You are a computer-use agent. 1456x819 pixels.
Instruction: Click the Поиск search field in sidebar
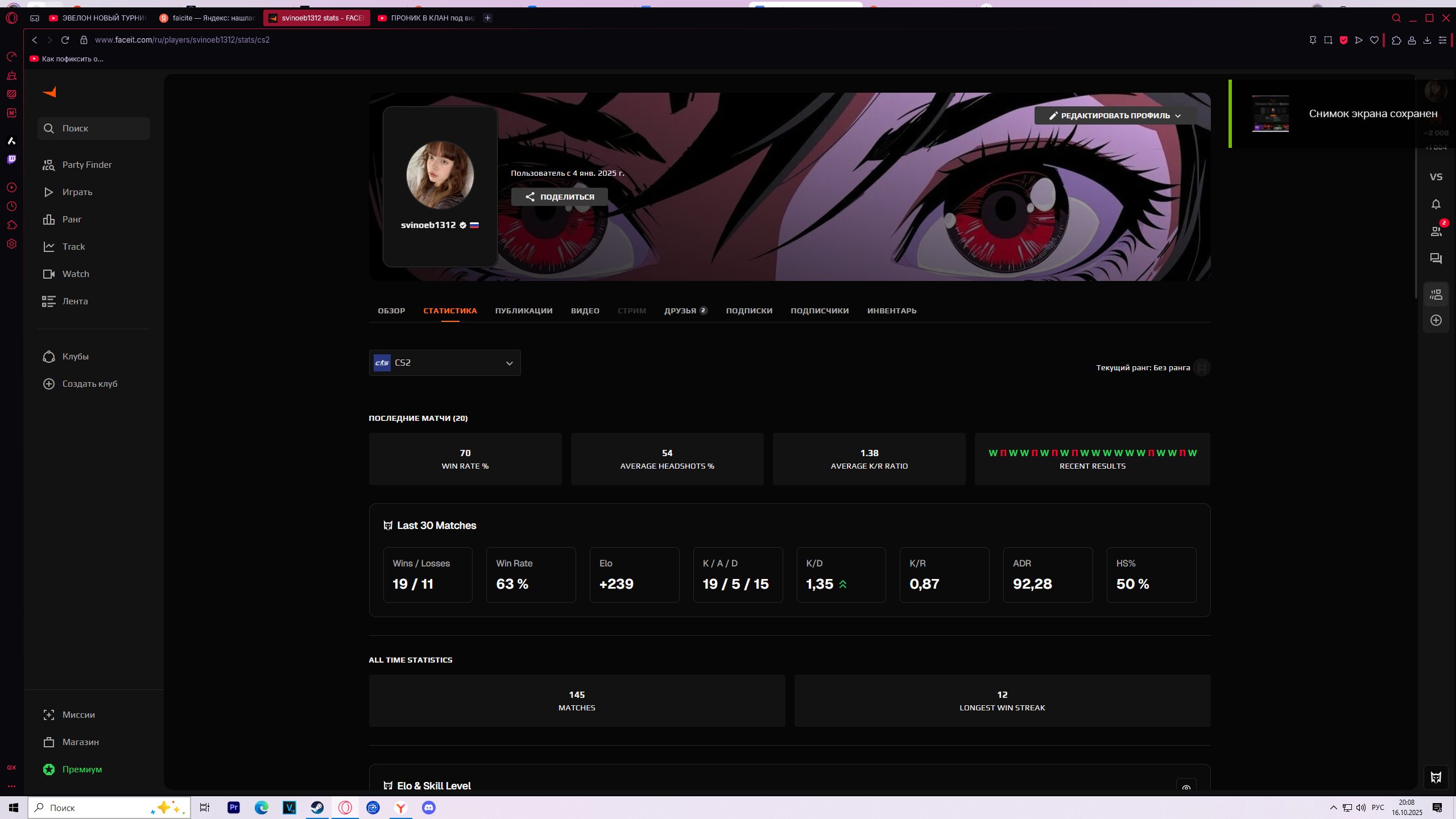tap(94, 129)
